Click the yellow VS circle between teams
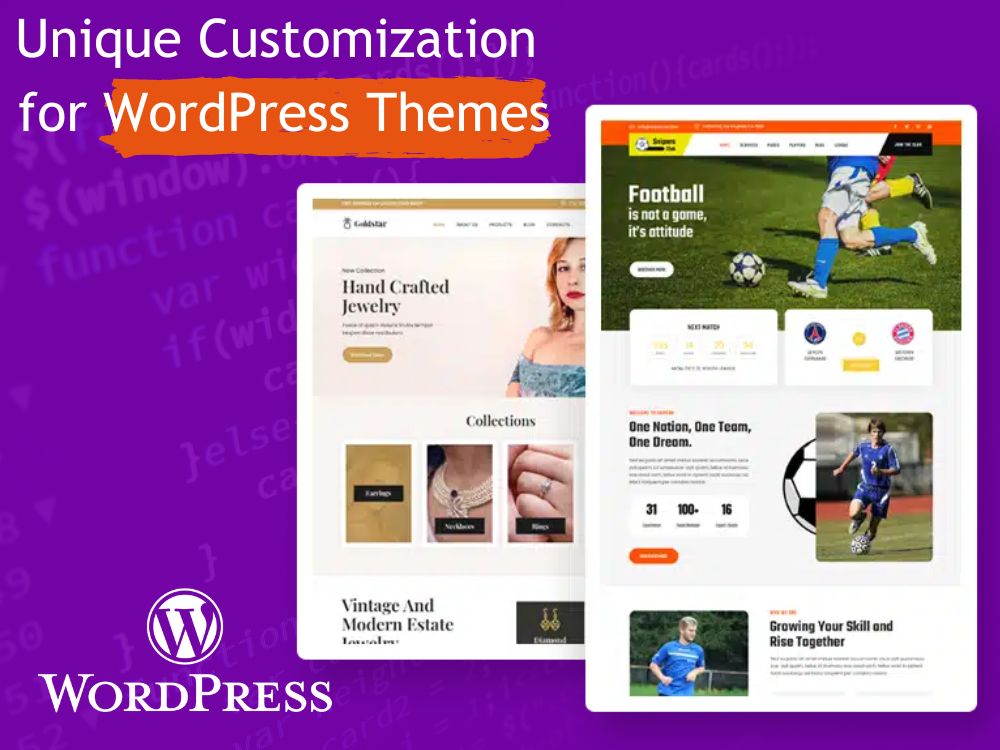The width and height of the screenshot is (1000, 750). pyautogui.click(x=859, y=339)
